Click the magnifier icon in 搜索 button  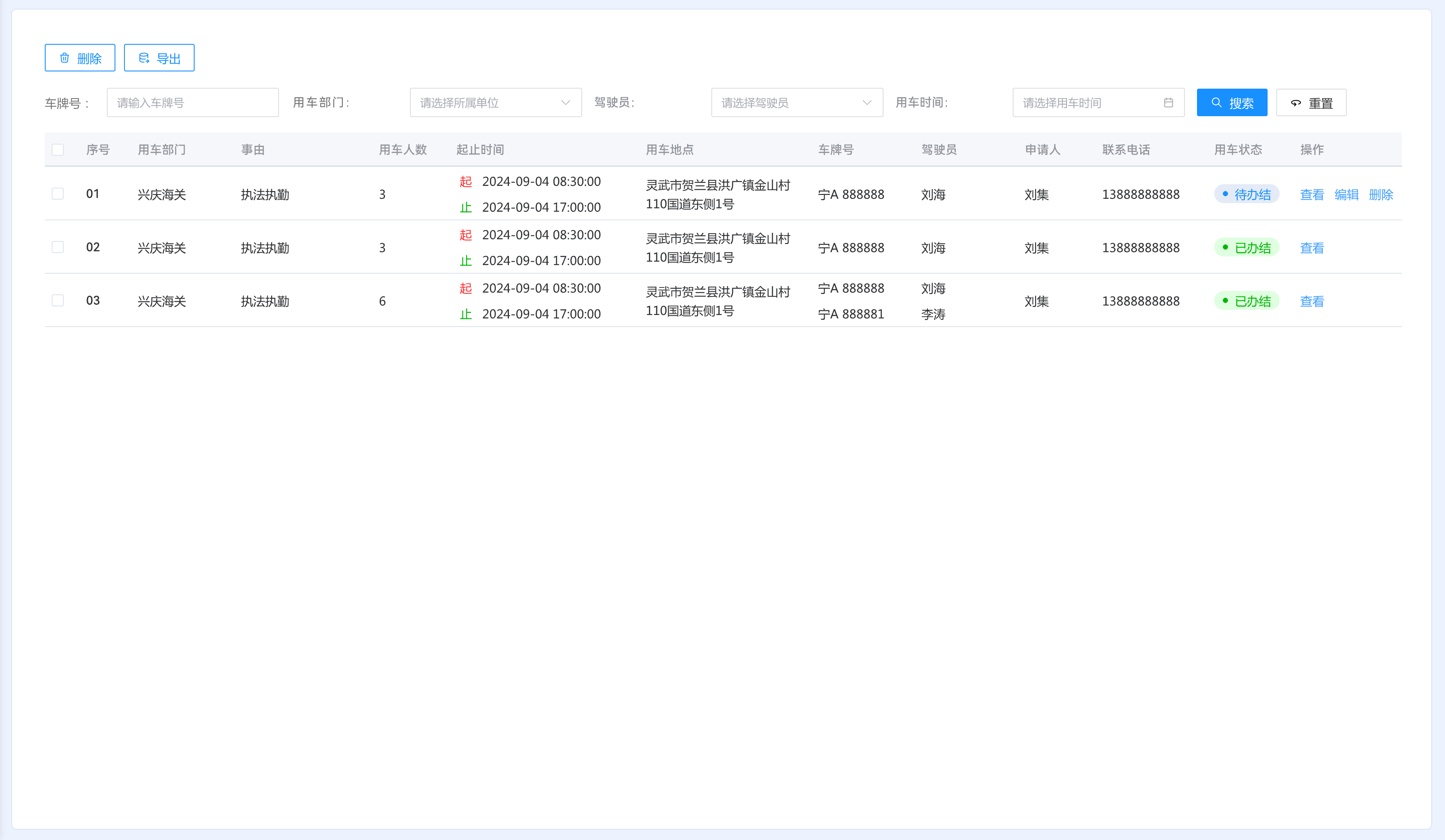pos(1216,102)
